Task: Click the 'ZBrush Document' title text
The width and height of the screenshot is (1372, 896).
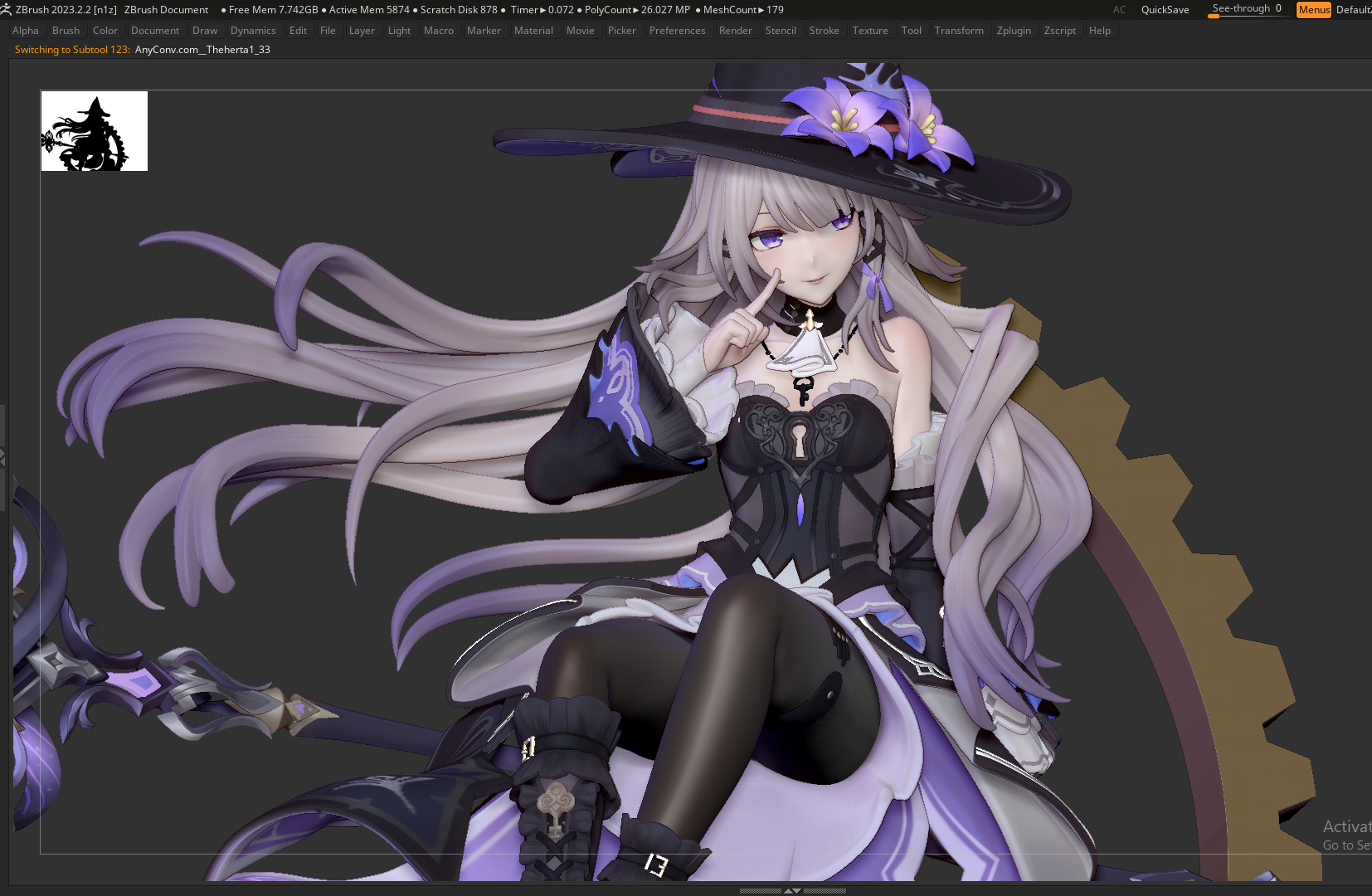Action: 166,10
